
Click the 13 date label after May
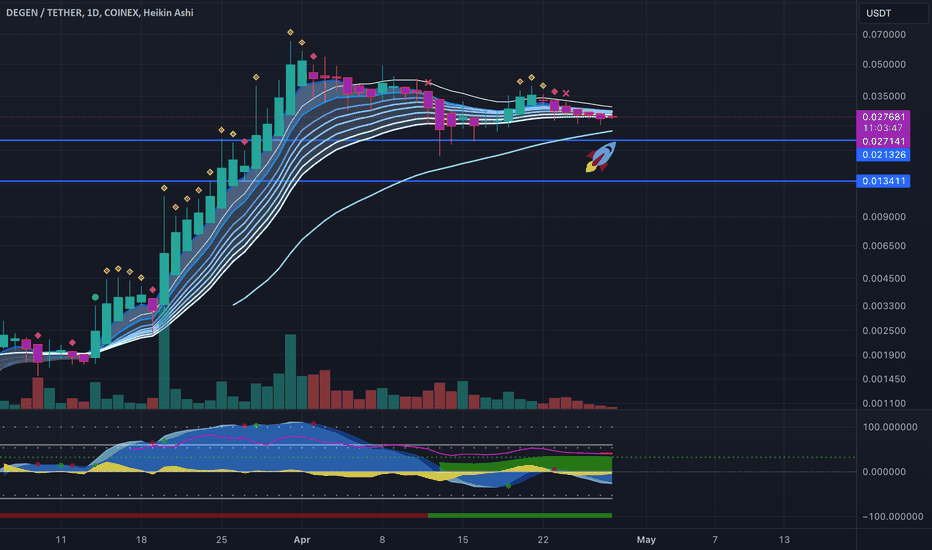(784, 540)
